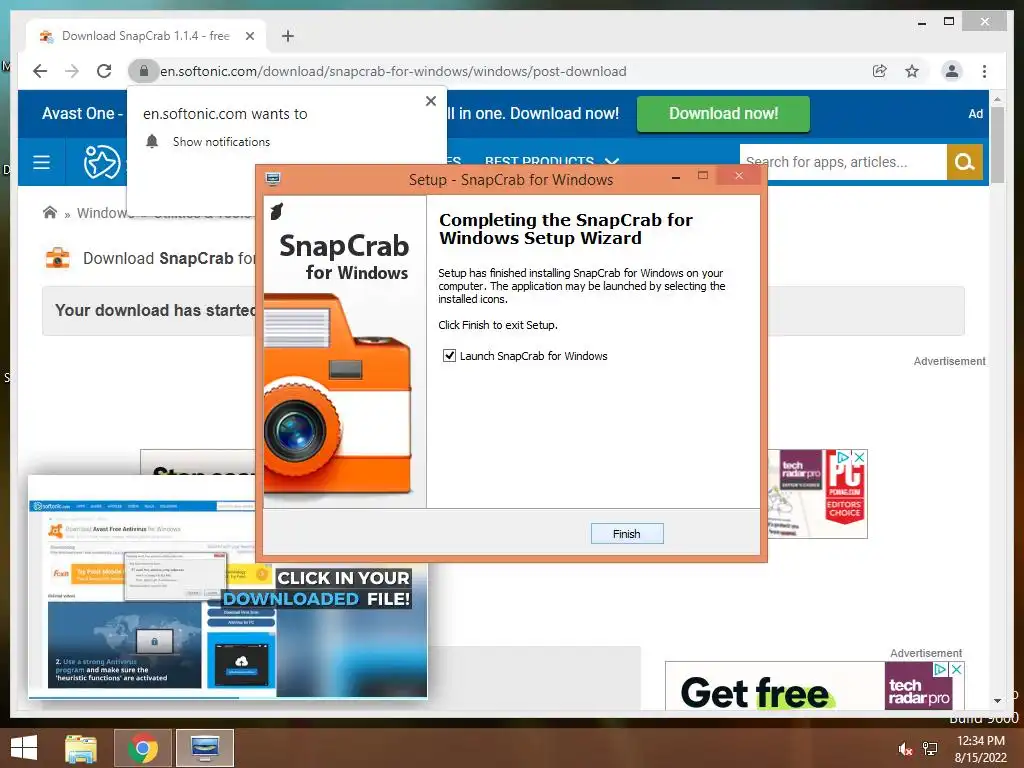
Task: Click Finish in SnapCrab setup wizard
Action: 627,534
